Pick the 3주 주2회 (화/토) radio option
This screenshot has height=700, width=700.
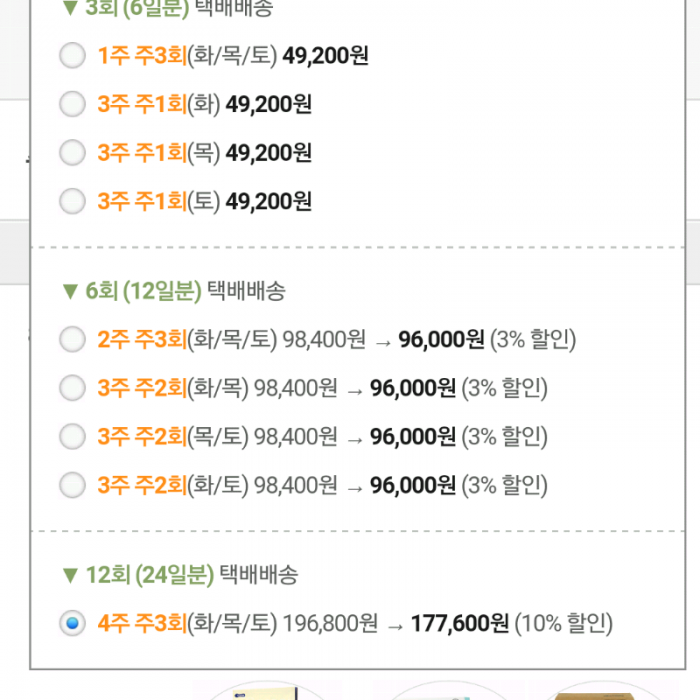point(73,486)
